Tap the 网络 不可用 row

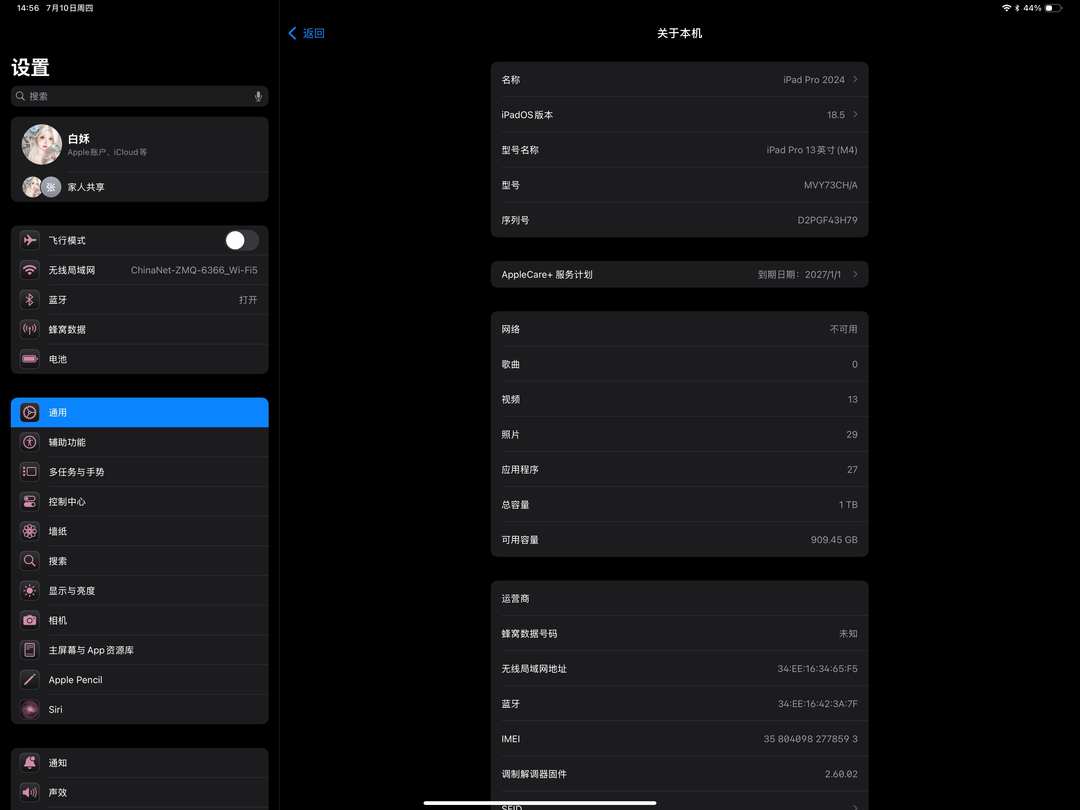[680, 329]
